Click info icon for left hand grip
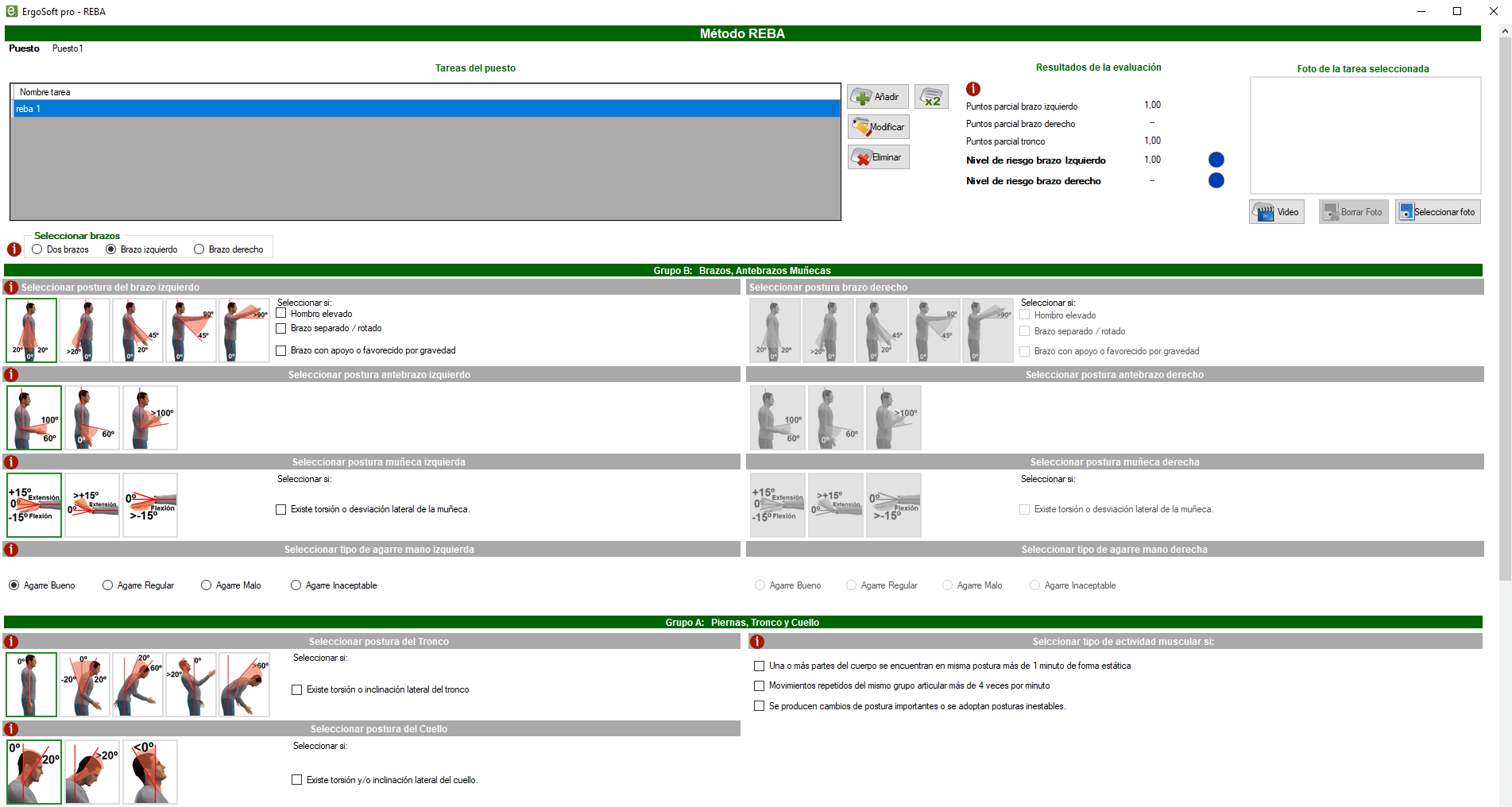Viewport: 1512px width, 807px height. 11,549
